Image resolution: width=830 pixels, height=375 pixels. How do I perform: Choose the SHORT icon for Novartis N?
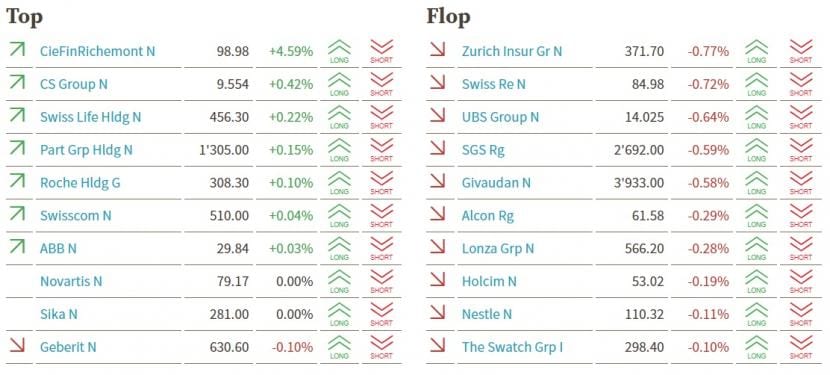tap(382, 281)
